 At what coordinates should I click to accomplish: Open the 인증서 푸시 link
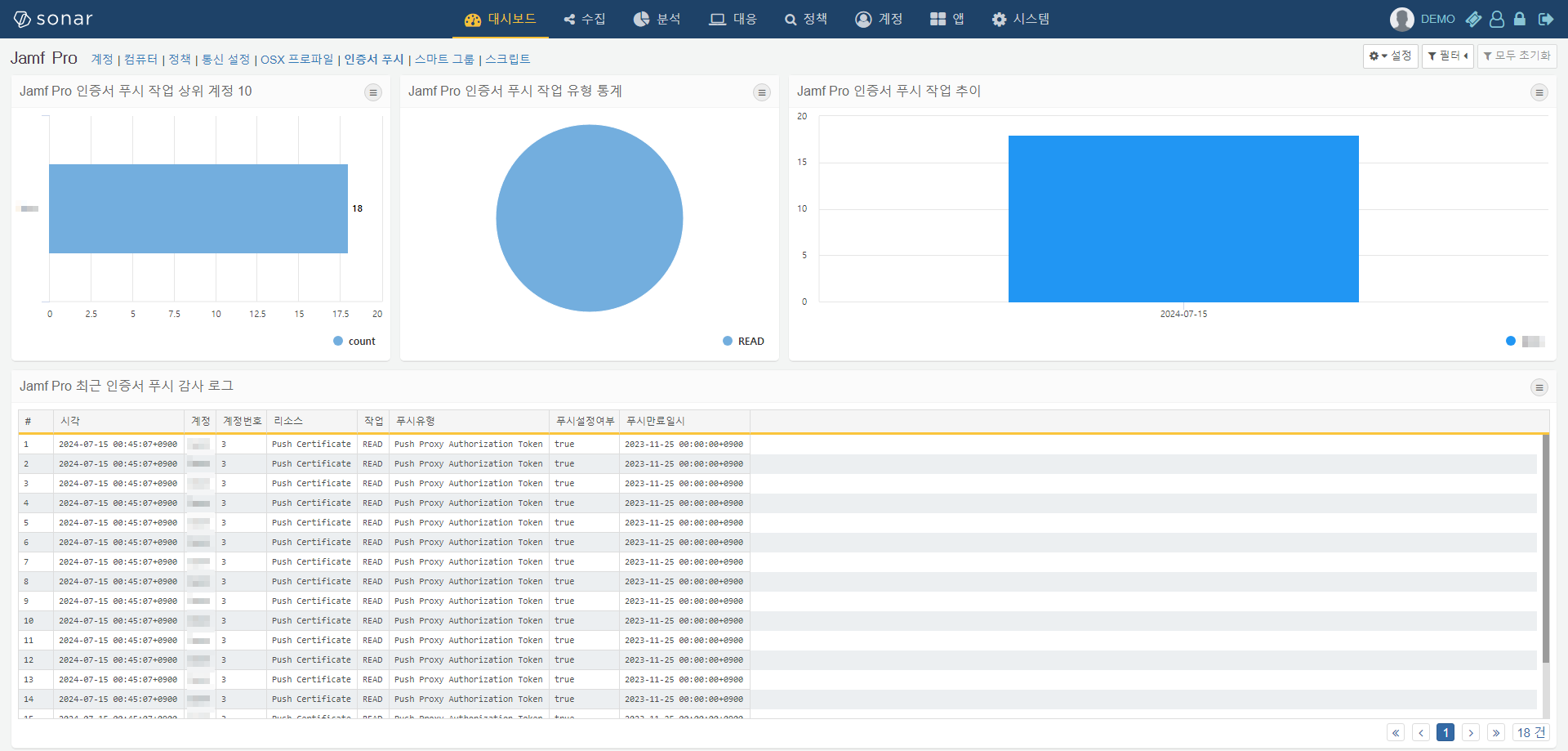[x=374, y=59]
